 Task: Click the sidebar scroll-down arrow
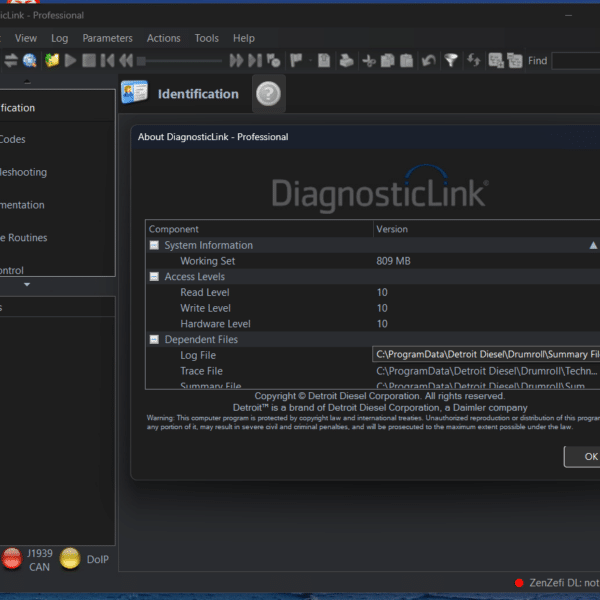click(27, 284)
